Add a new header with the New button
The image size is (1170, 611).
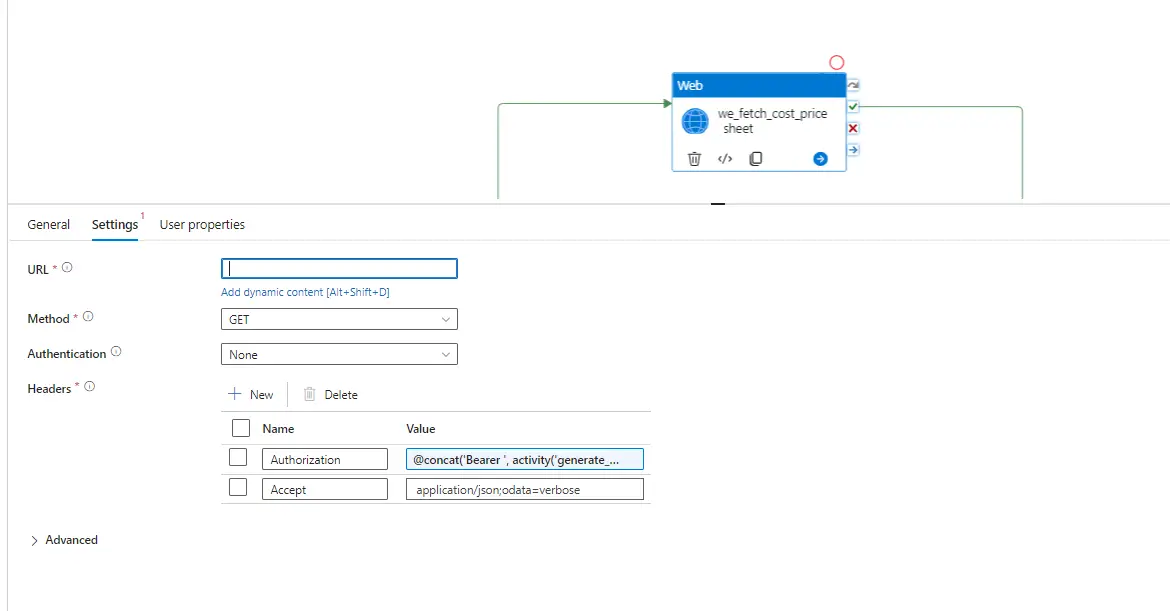tap(251, 394)
